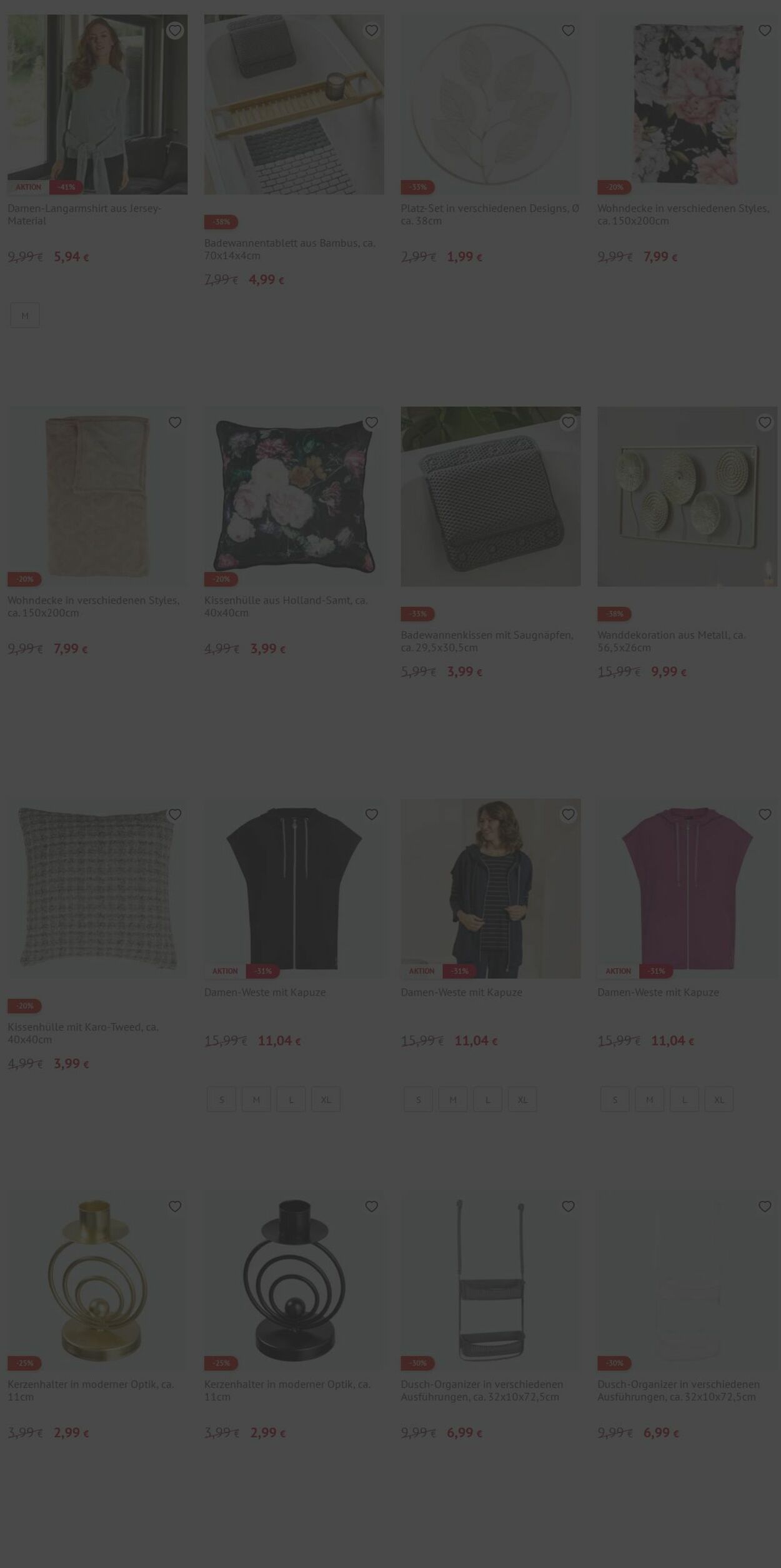Screen dimensions: 781x1568
Task: Select size M for Damen-Langarmshirt
Action: [x=25, y=316]
